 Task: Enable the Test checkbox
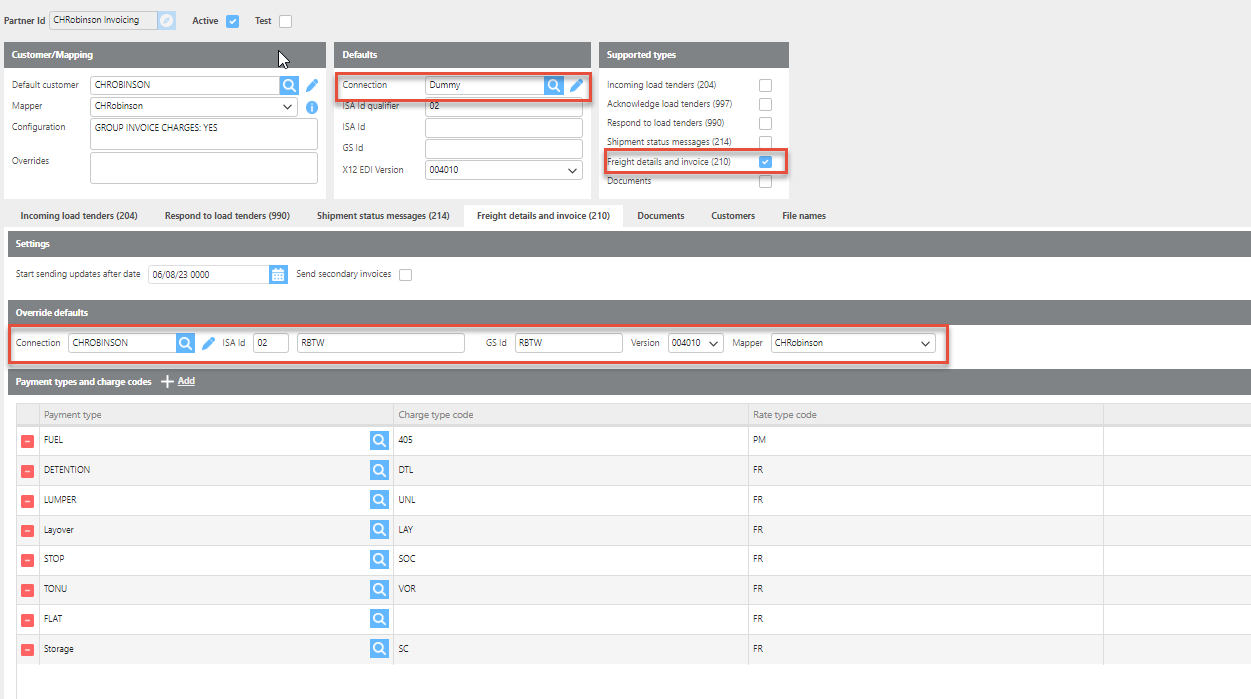(x=286, y=21)
